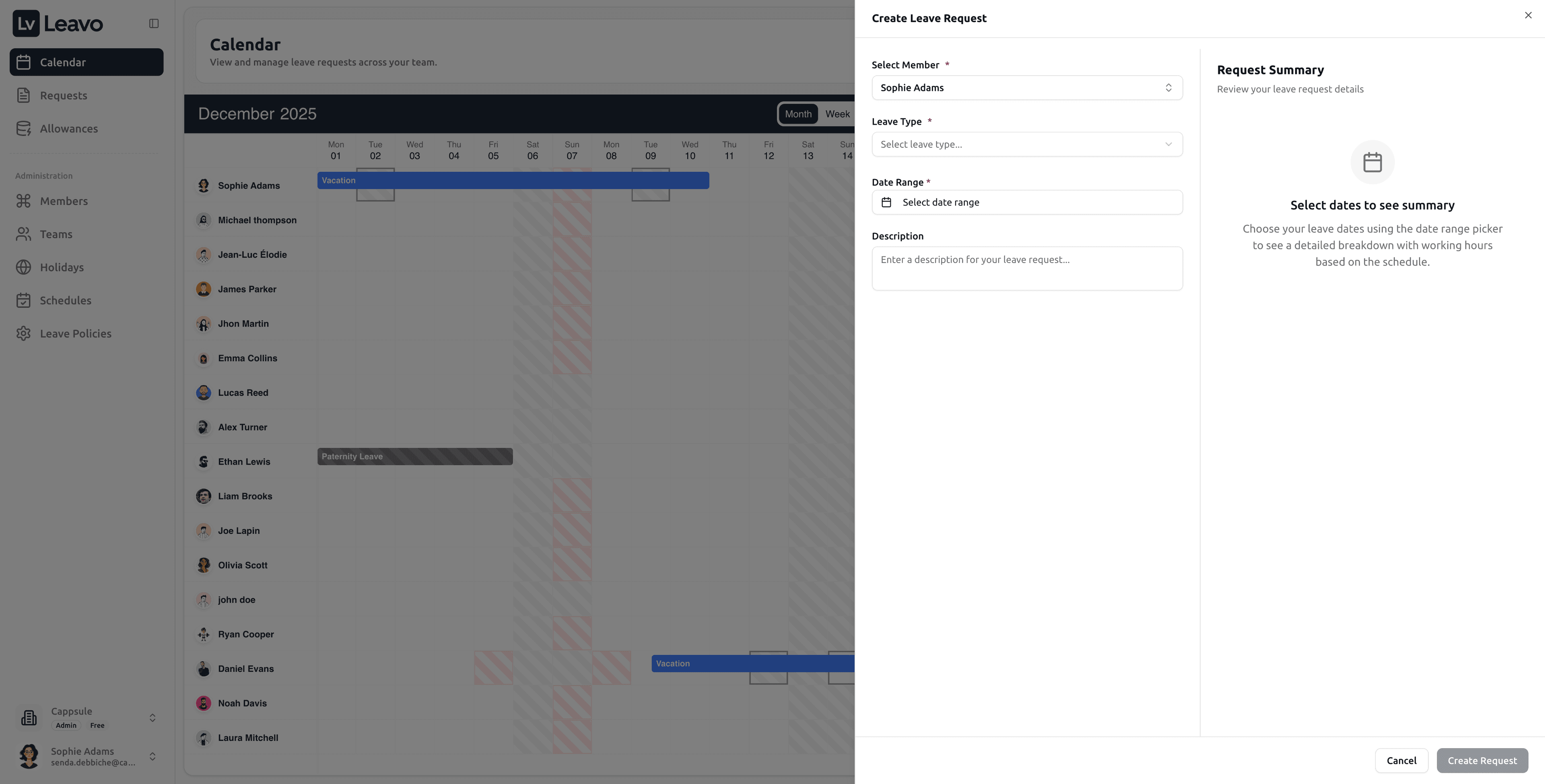Screen dimensions: 1545x784
Task: Click the Description text area
Action: 1026,269
